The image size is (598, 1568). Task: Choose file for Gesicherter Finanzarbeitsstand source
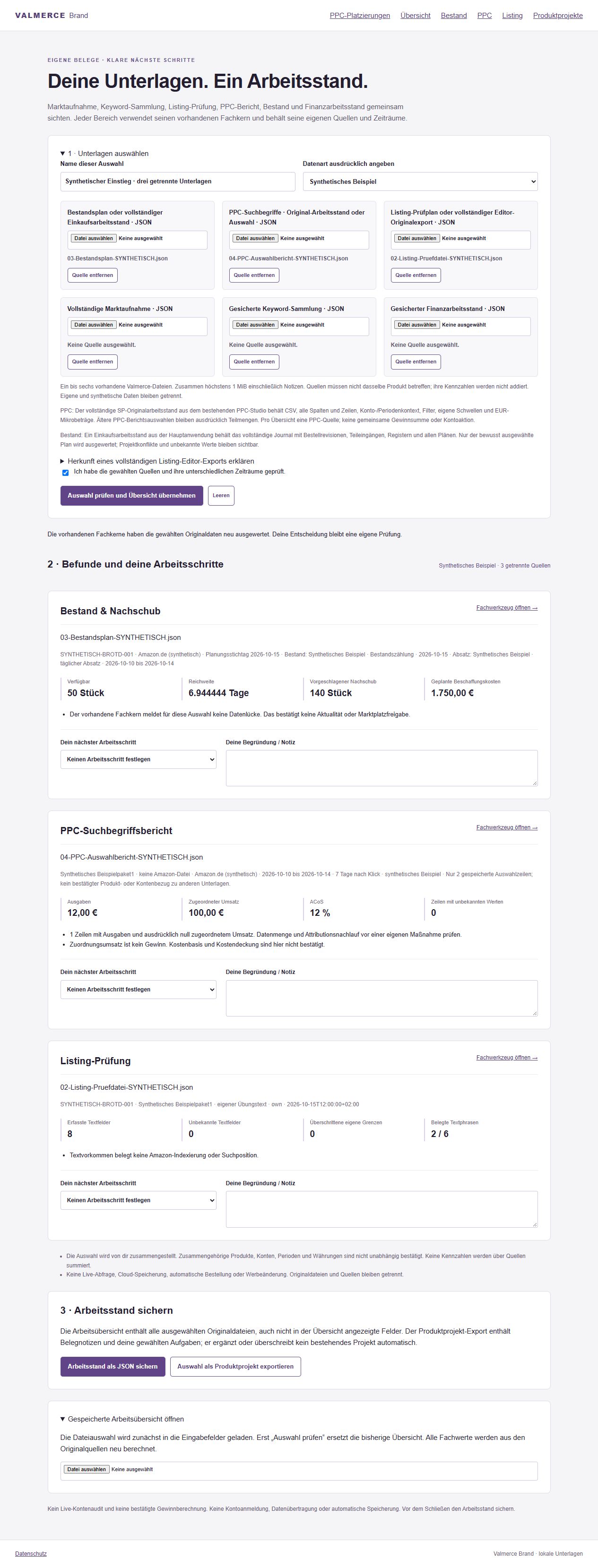[x=416, y=325]
